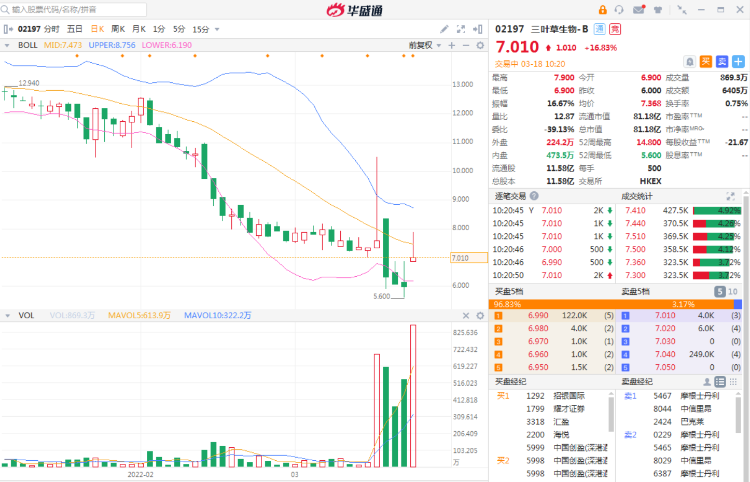This screenshot has width=750, height=482.
Task: Select the 周K weekly candlestick tab
Action: [118, 29]
